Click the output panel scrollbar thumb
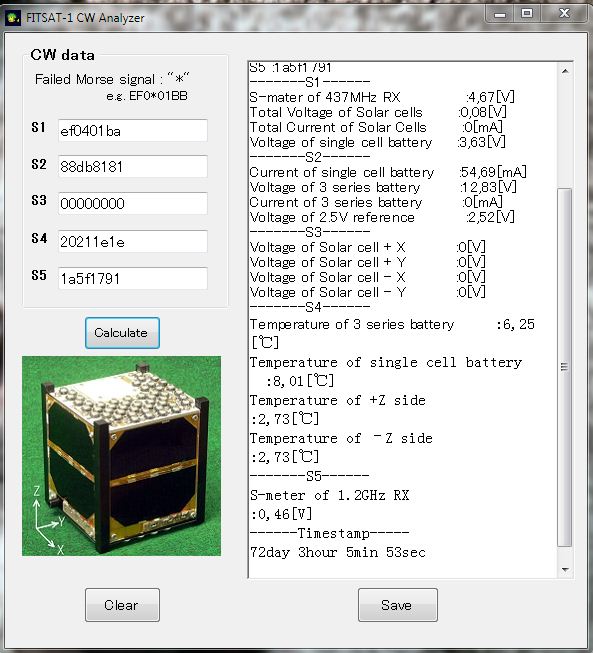Image resolution: width=593 pixels, height=653 pixels. coord(565,367)
